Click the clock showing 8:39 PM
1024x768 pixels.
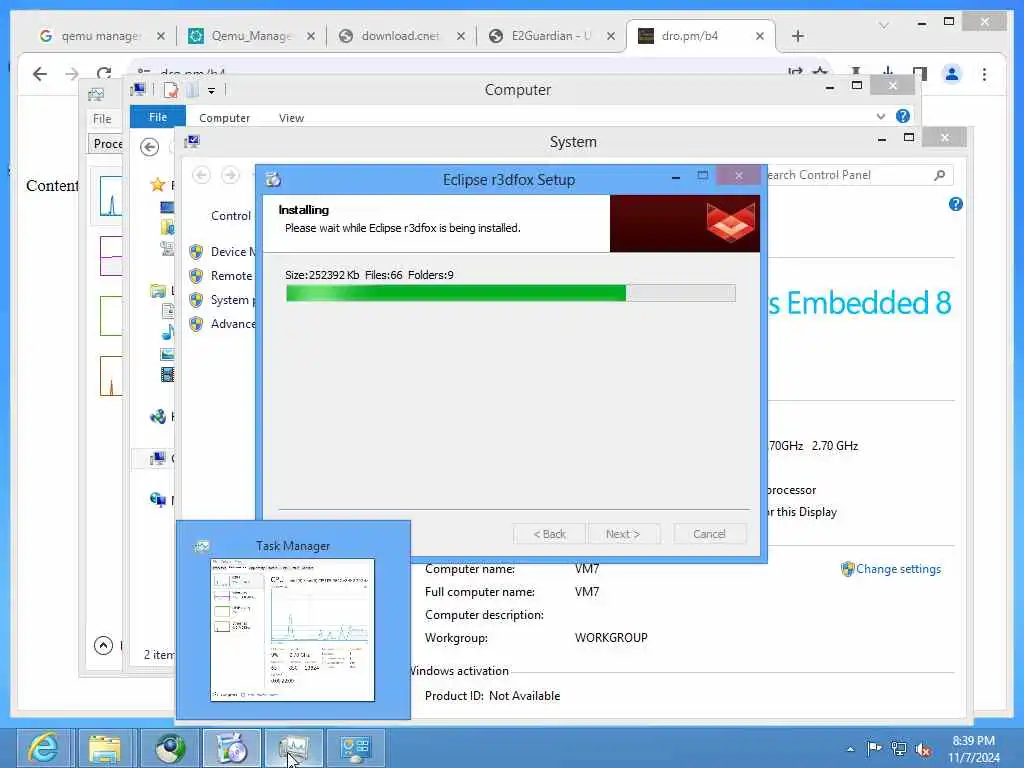pos(973,741)
